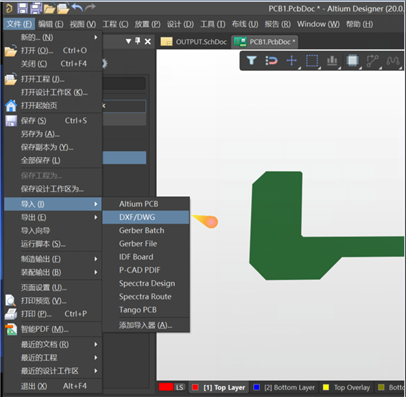Image resolution: width=406 pixels, height=397 pixels.
Task: Click the Save icon in title bar
Action: (x=22, y=8)
